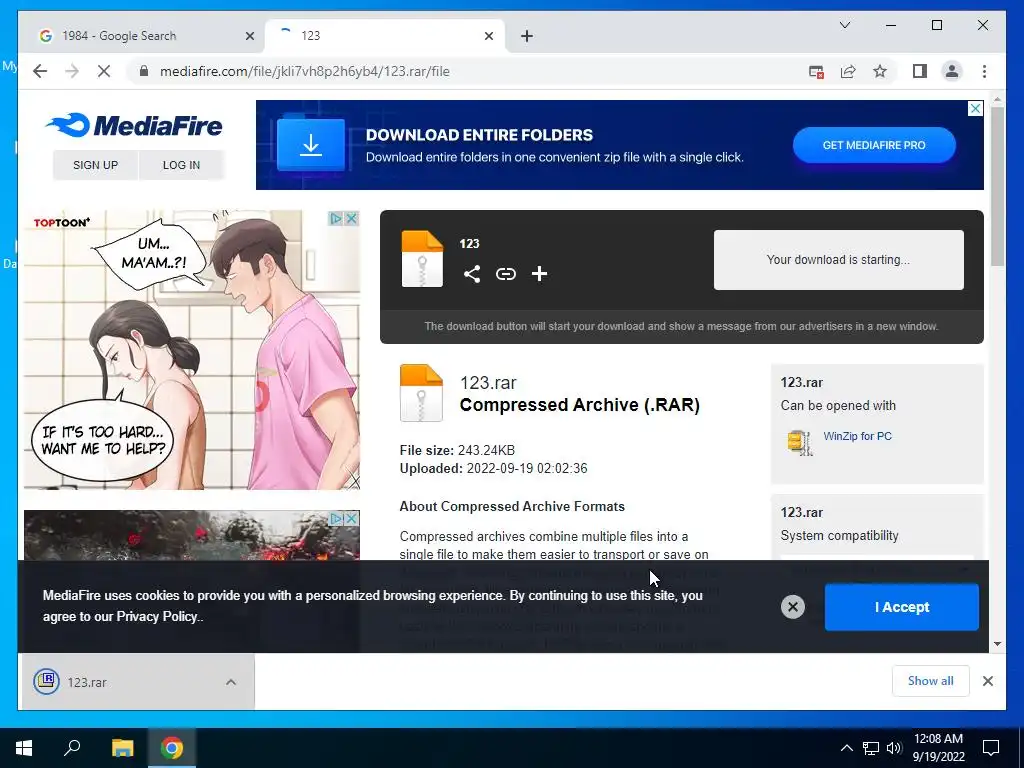This screenshot has height=768, width=1024.
Task: Open File Explorer from the taskbar
Action: (122, 748)
